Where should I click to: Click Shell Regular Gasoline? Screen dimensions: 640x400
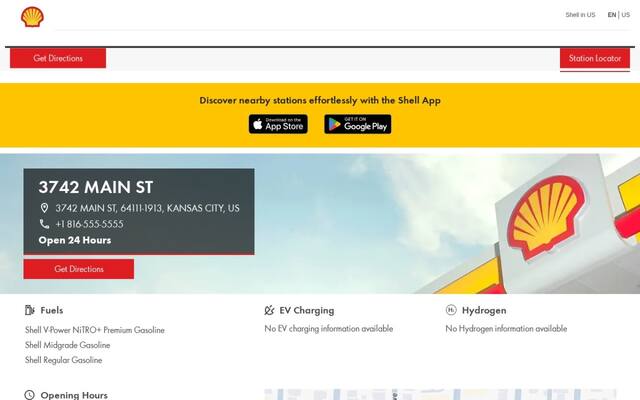point(63,360)
